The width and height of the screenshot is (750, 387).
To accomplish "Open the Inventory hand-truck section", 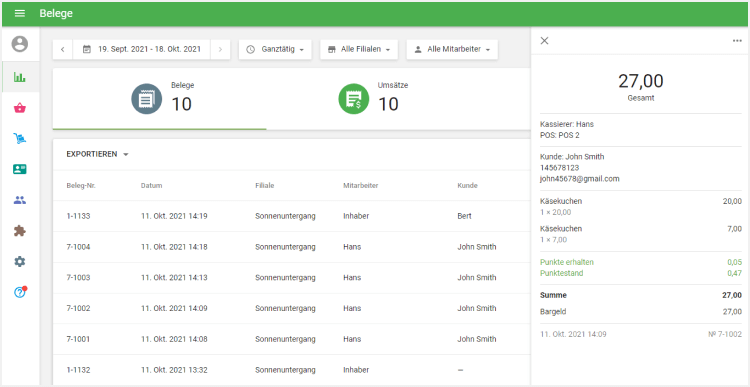I will click(20, 139).
